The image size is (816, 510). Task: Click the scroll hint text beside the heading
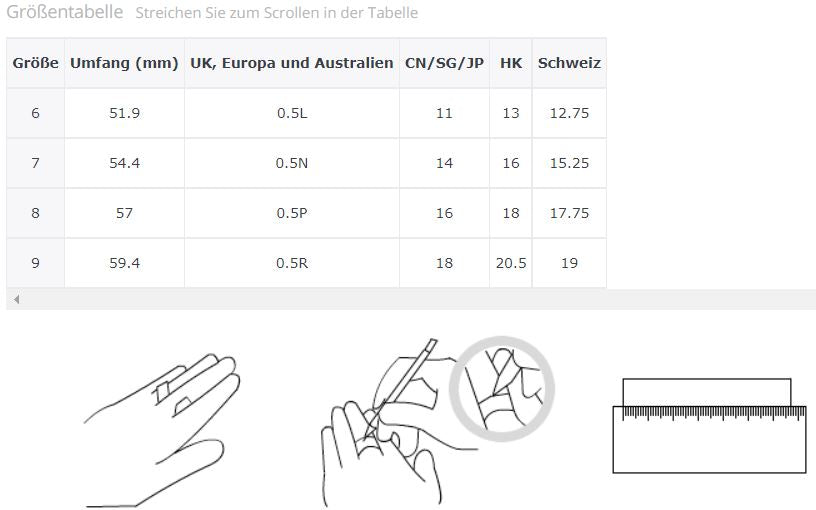pyautogui.click(x=276, y=14)
